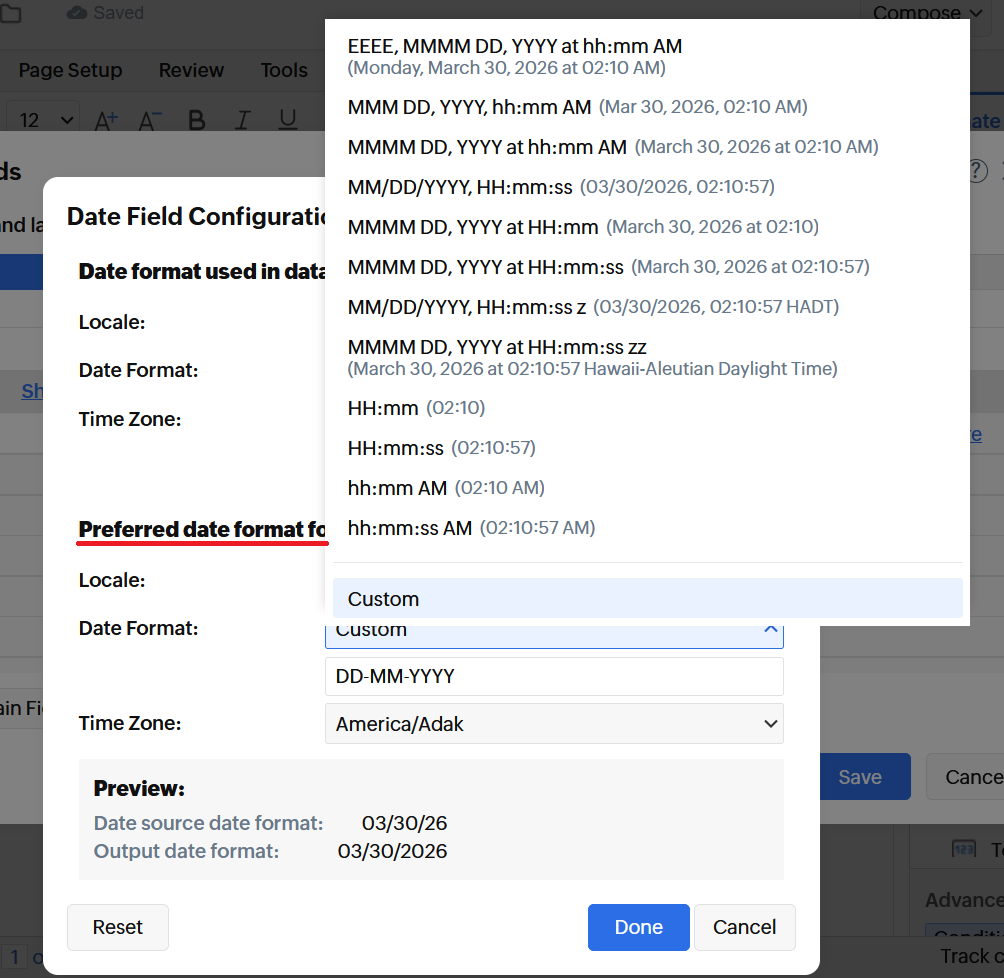Click the decrease font size icon
The width and height of the screenshot is (1004, 978).
(x=150, y=120)
